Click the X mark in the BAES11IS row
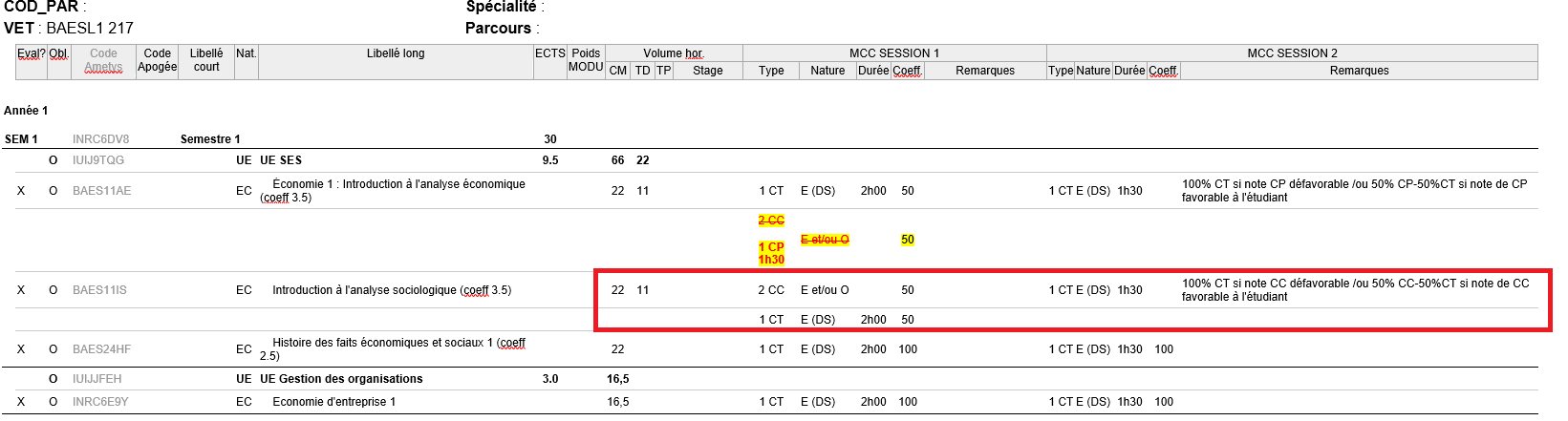1568x421 pixels. tap(21, 290)
